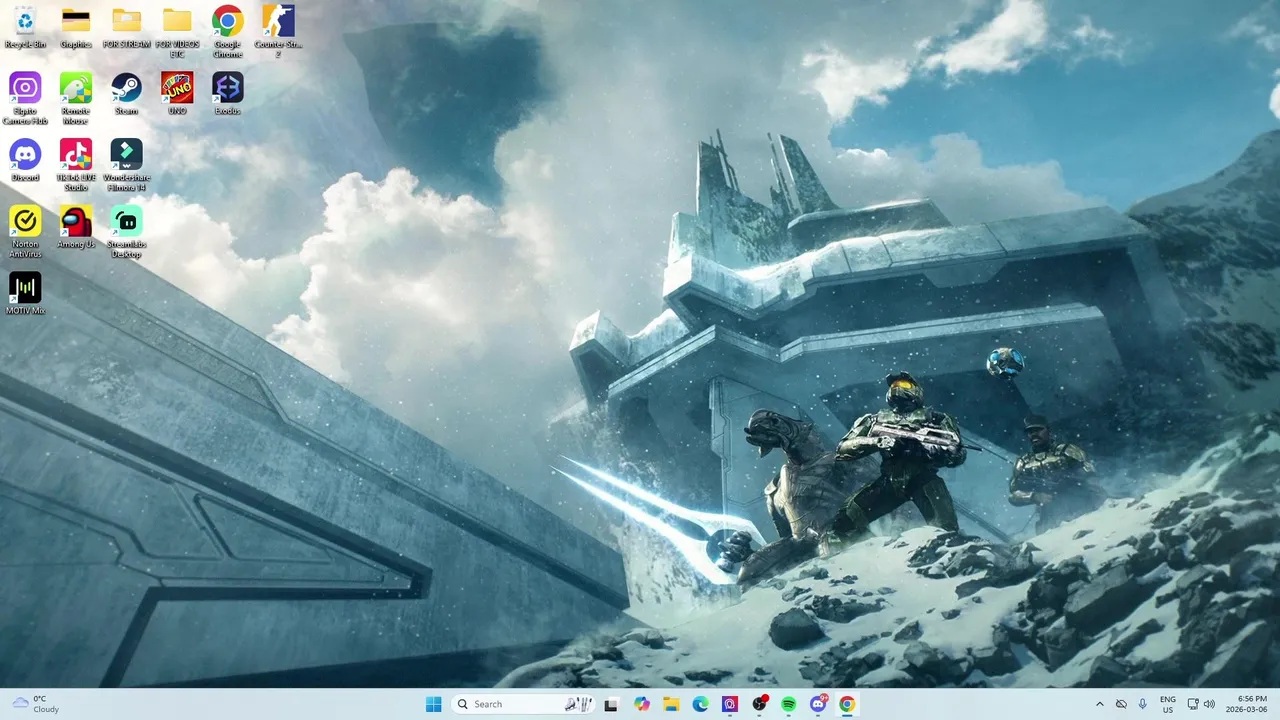Screen dimensions: 1280x720
Task: Select the Wondershare Filmora 14 shortcut
Action: click(126, 165)
